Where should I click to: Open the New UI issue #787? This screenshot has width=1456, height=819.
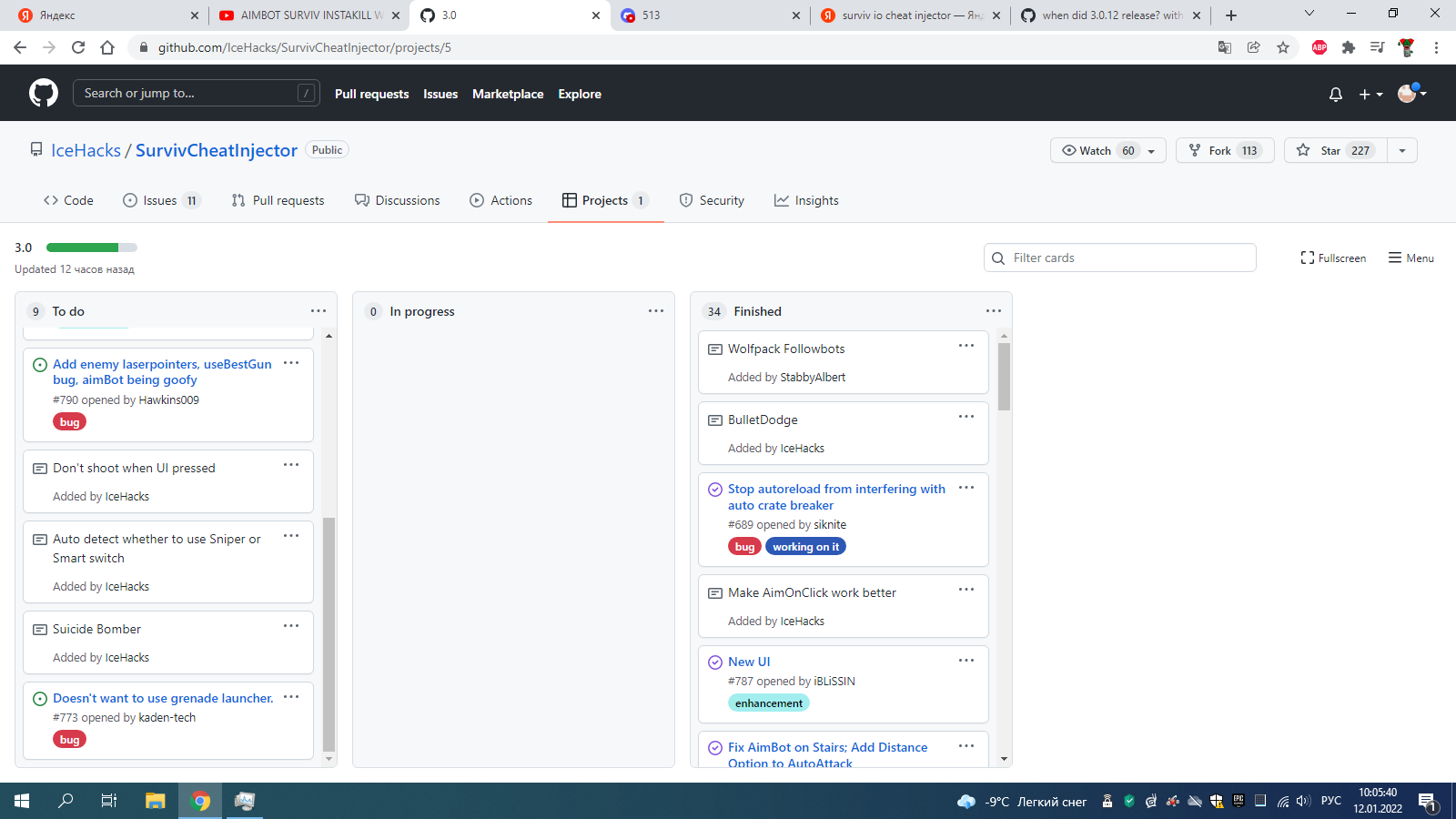click(748, 662)
